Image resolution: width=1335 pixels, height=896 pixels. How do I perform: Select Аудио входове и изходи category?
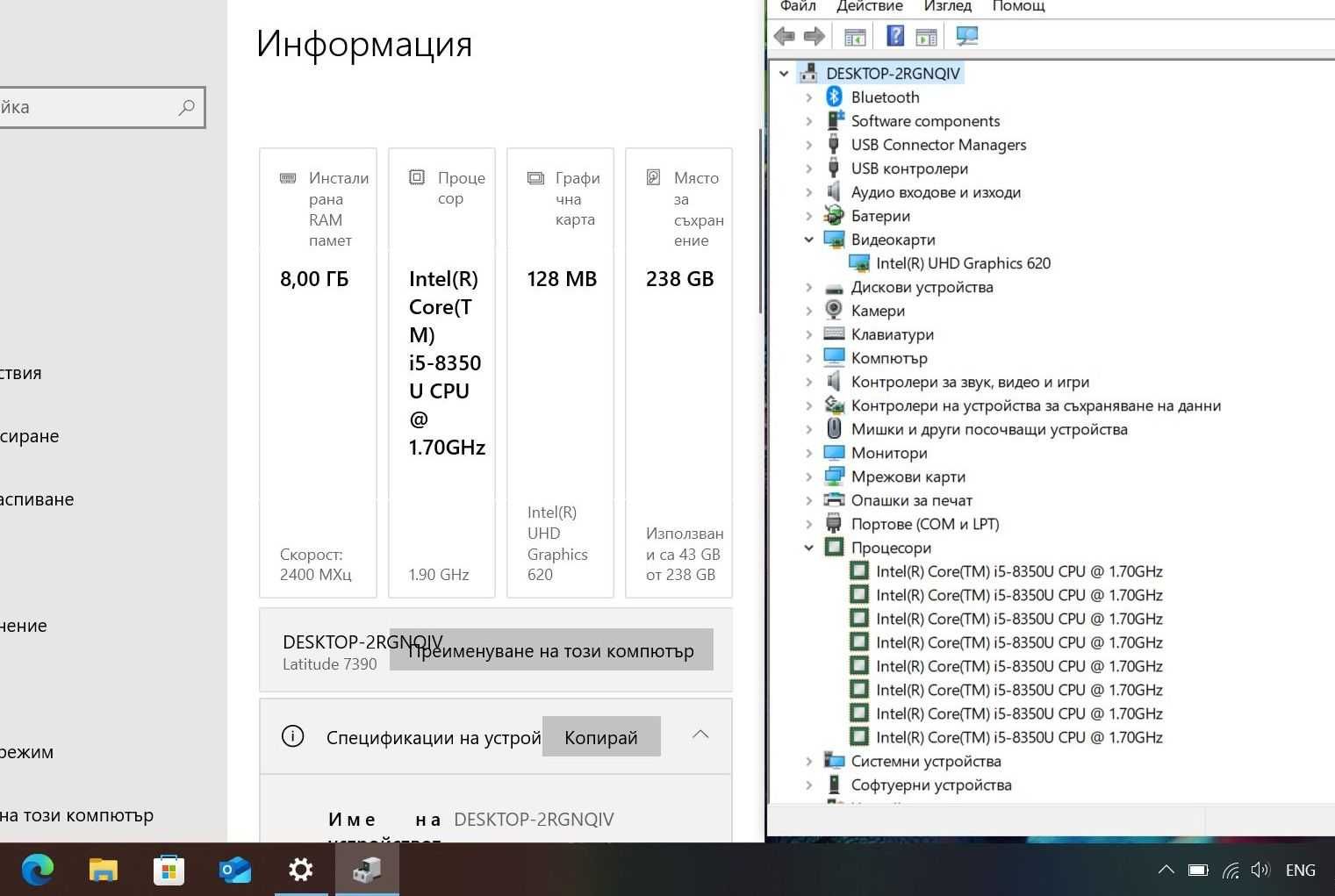point(936,192)
